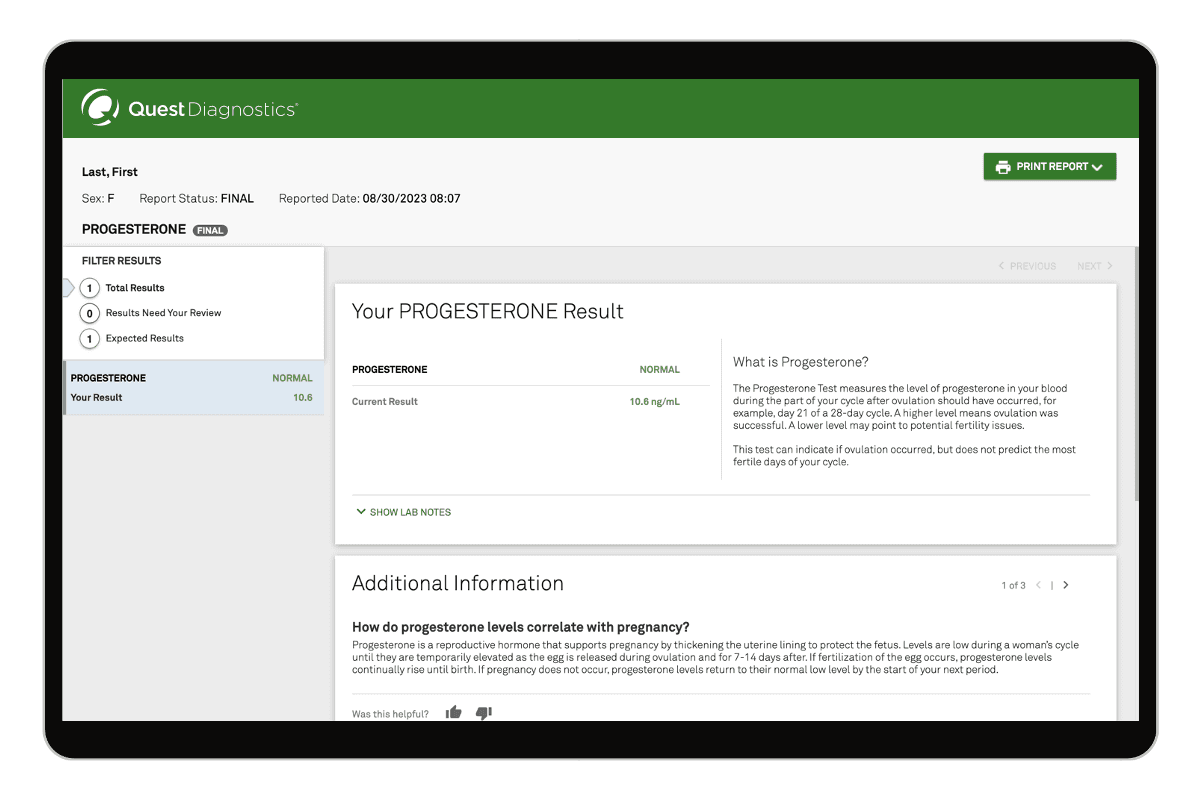The image size is (1200, 800).
Task: Click the left pagination arrow under Additional Information
Action: tap(1040, 585)
